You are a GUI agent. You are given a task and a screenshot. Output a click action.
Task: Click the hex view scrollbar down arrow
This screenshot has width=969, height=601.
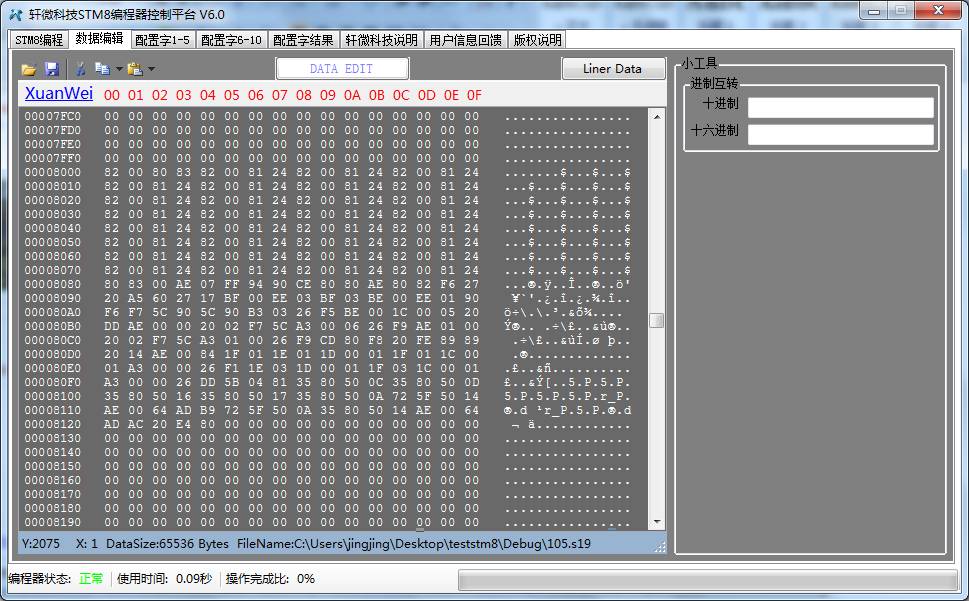pos(657,522)
